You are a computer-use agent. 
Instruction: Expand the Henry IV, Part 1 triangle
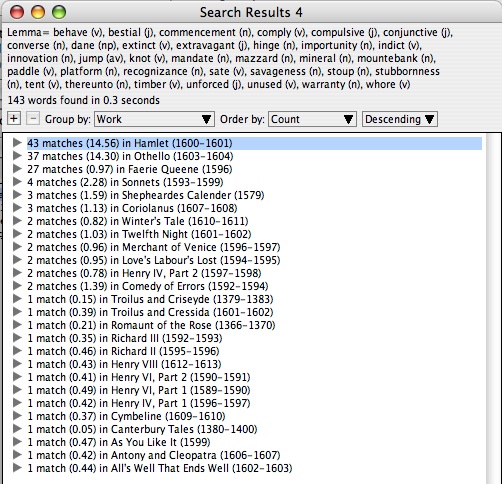tap(17, 403)
